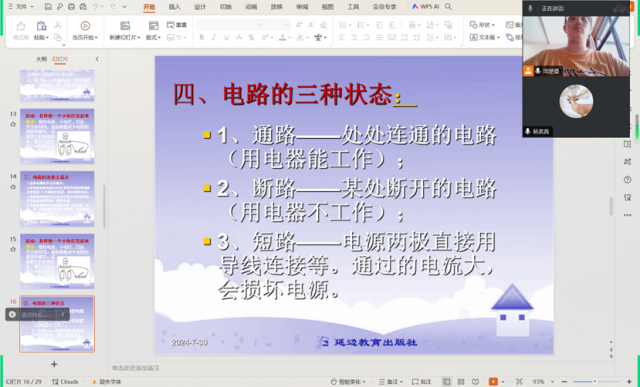Switch to the 大纲 outline tab

[41, 59]
